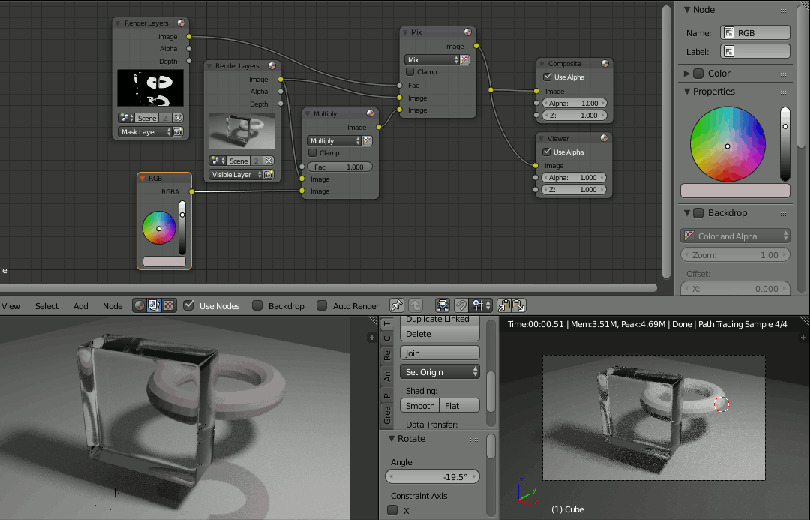Click the paste nodes clipboard icon

point(518,305)
